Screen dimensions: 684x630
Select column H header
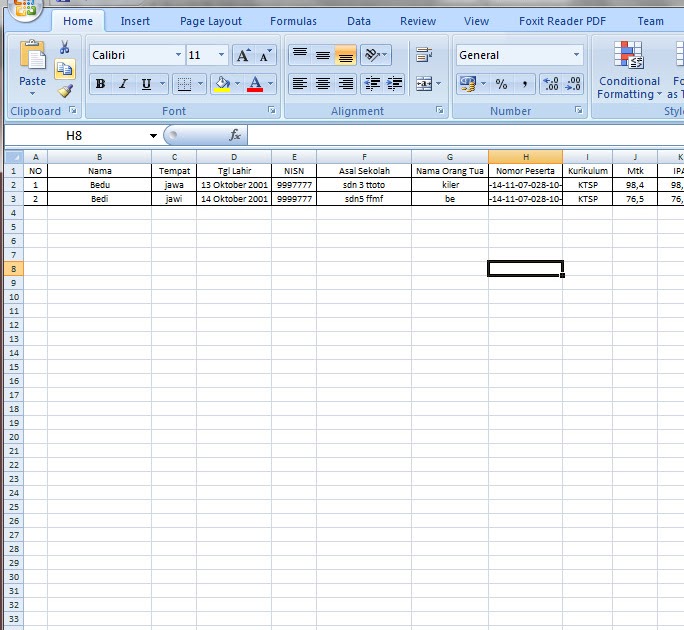(x=526, y=157)
